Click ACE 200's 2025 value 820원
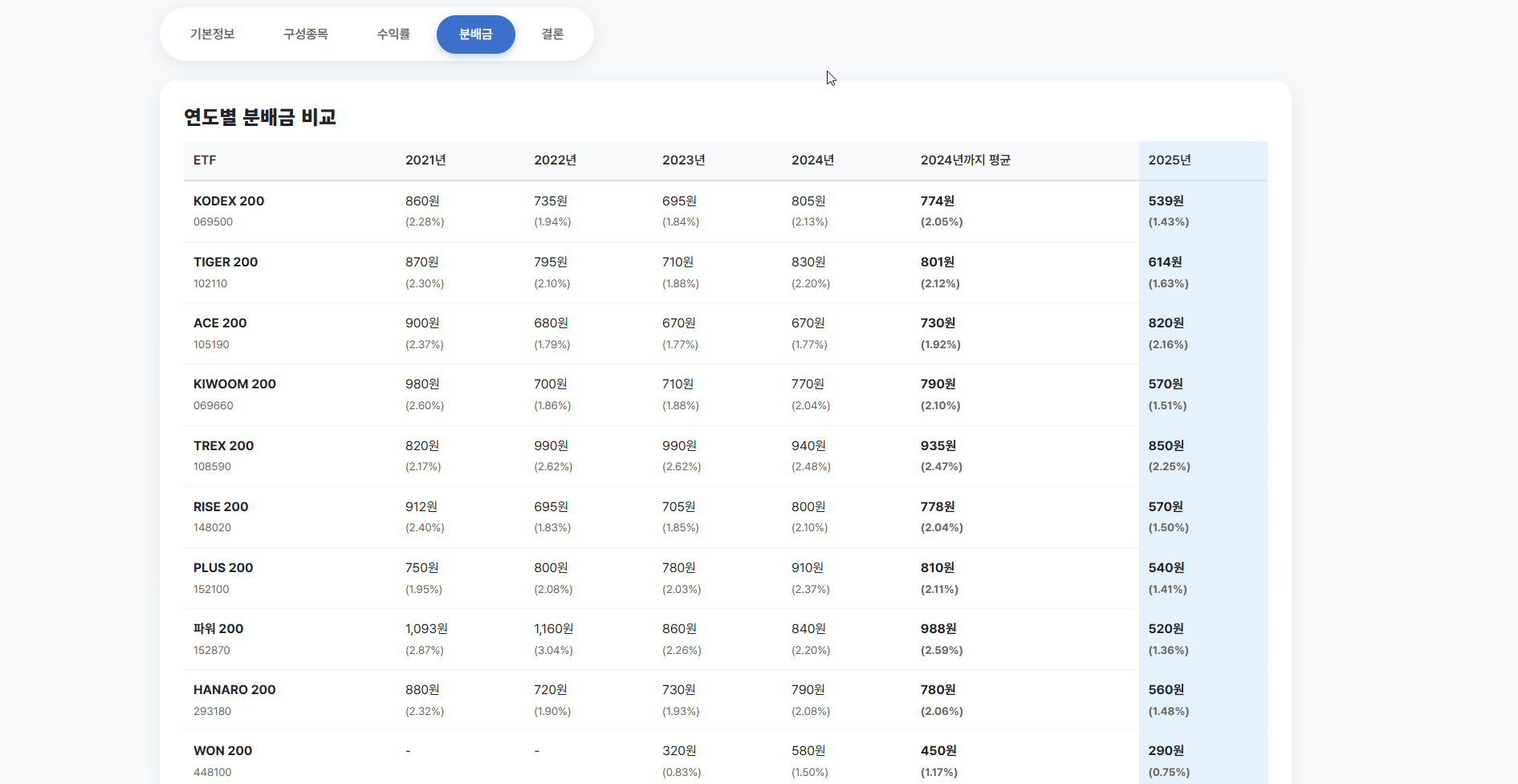 click(1166, 323)
